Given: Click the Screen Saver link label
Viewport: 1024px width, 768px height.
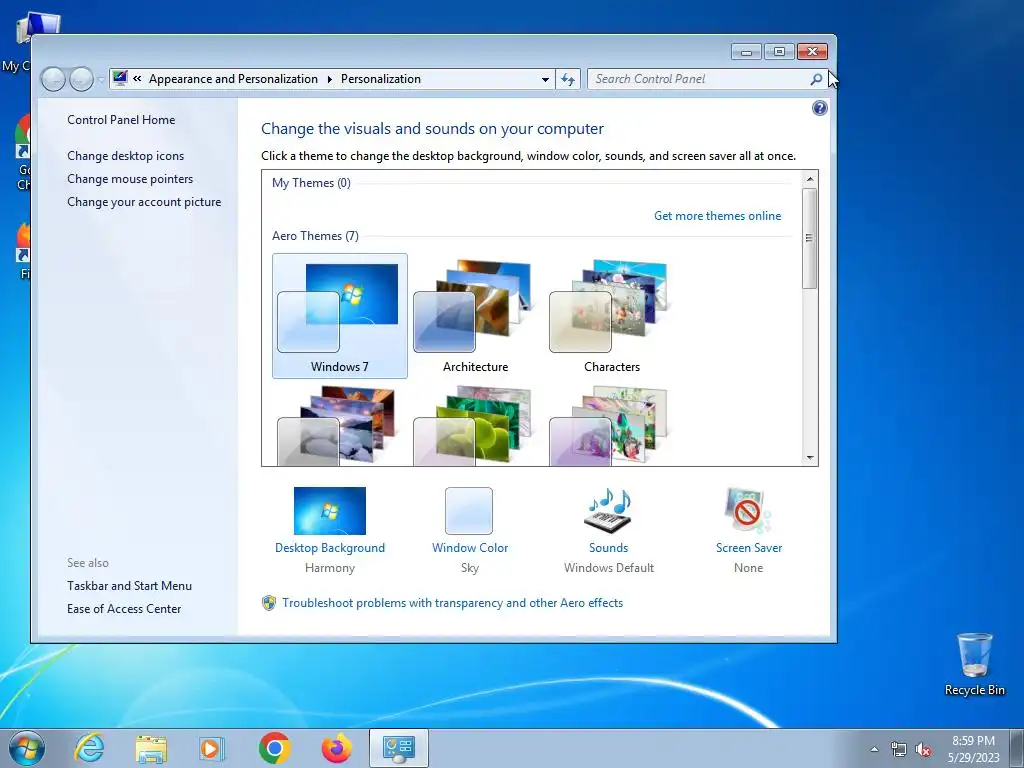Looking at the screenshot, I should [x=748, y=548].
